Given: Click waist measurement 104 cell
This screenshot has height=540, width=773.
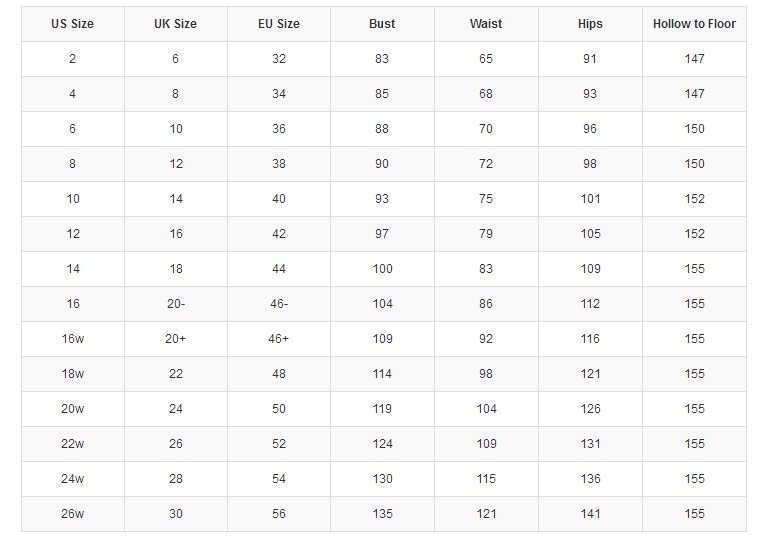Looking at the screenshot, I should pyautogui.click(x=486, y=409).
